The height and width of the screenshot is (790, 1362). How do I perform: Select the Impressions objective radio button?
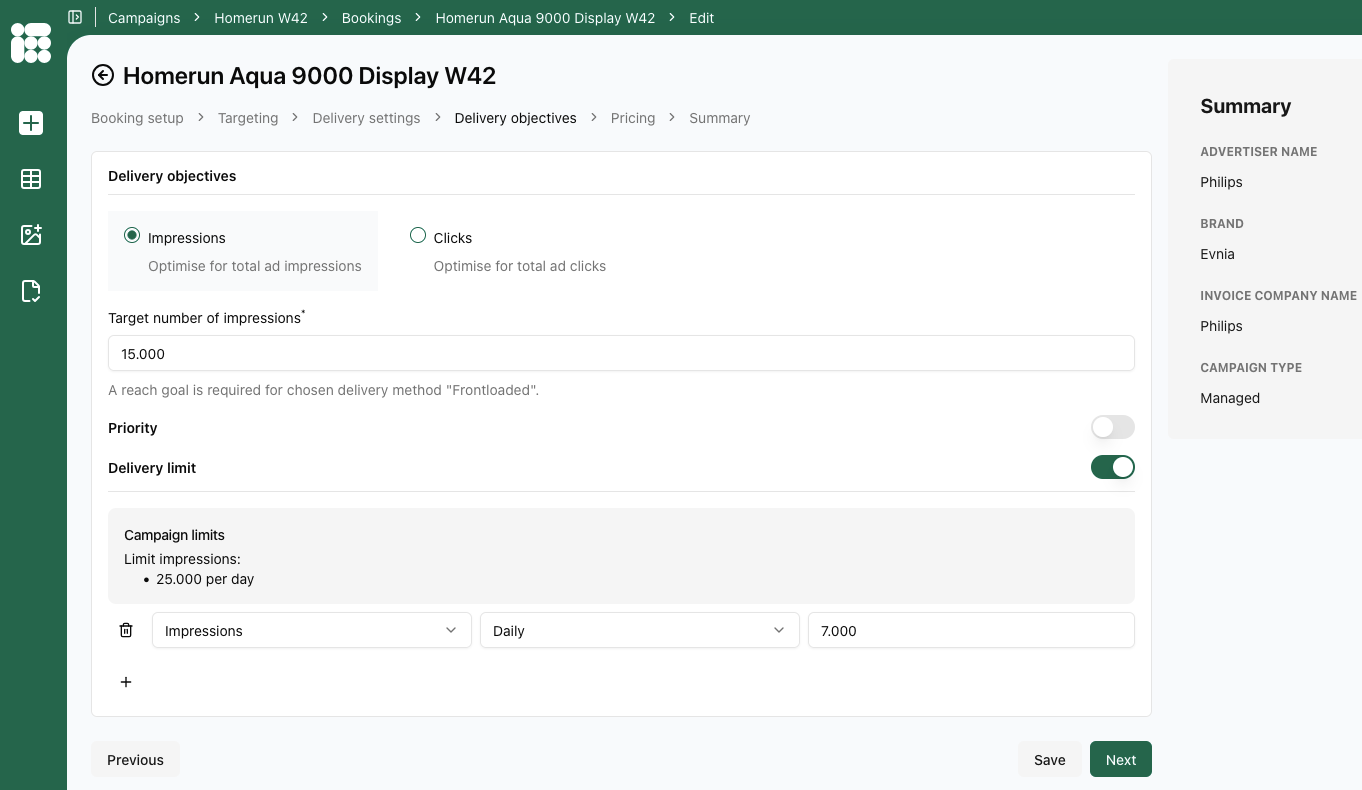132,236
